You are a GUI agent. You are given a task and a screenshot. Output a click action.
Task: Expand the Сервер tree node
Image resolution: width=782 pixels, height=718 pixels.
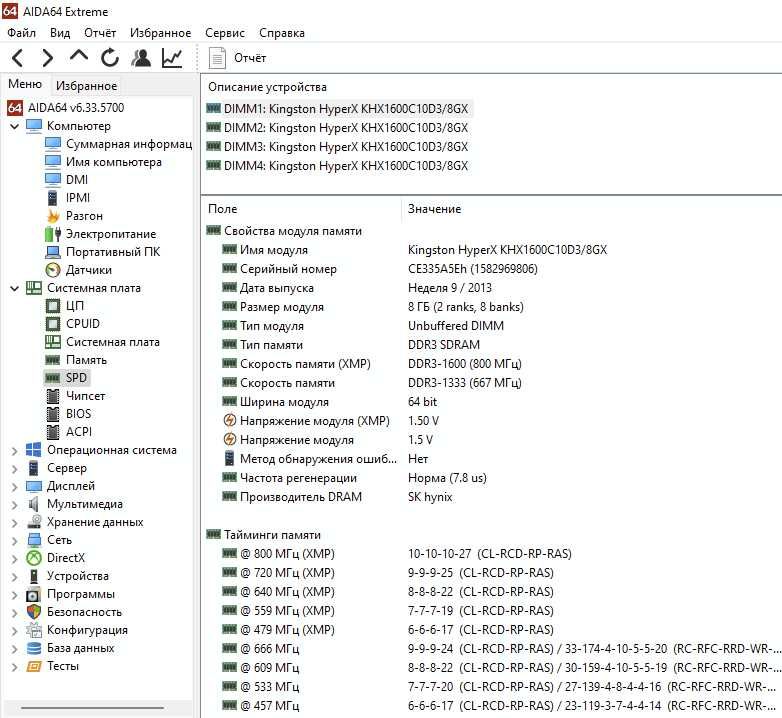coord(14,468)
